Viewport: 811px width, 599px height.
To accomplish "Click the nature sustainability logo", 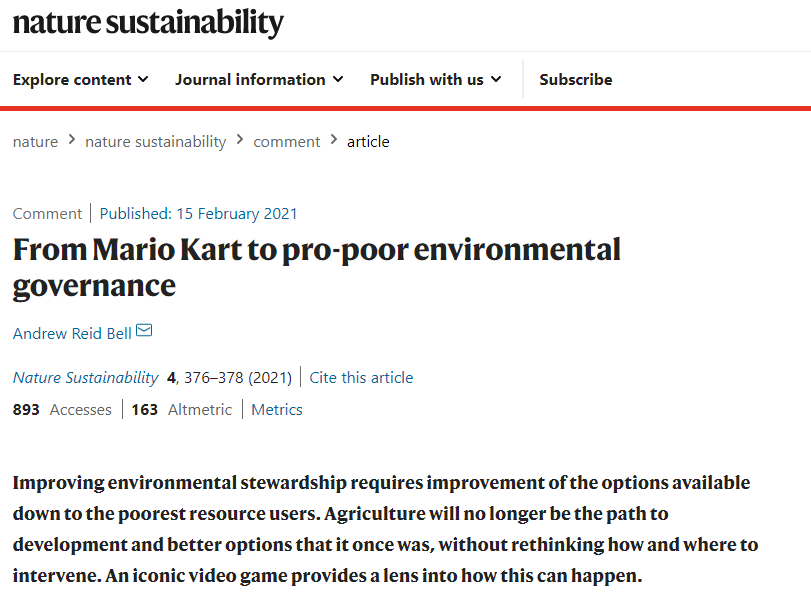I will click(x=148, y=23).
